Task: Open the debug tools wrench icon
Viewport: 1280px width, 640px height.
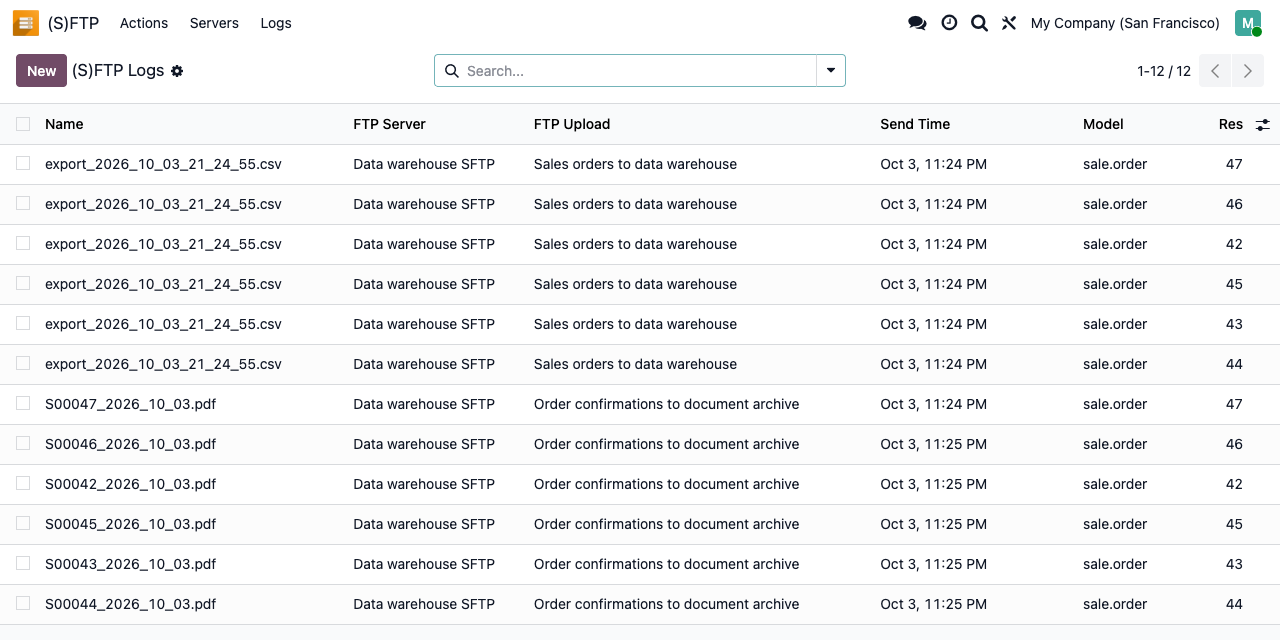Action: point(1009,23)
